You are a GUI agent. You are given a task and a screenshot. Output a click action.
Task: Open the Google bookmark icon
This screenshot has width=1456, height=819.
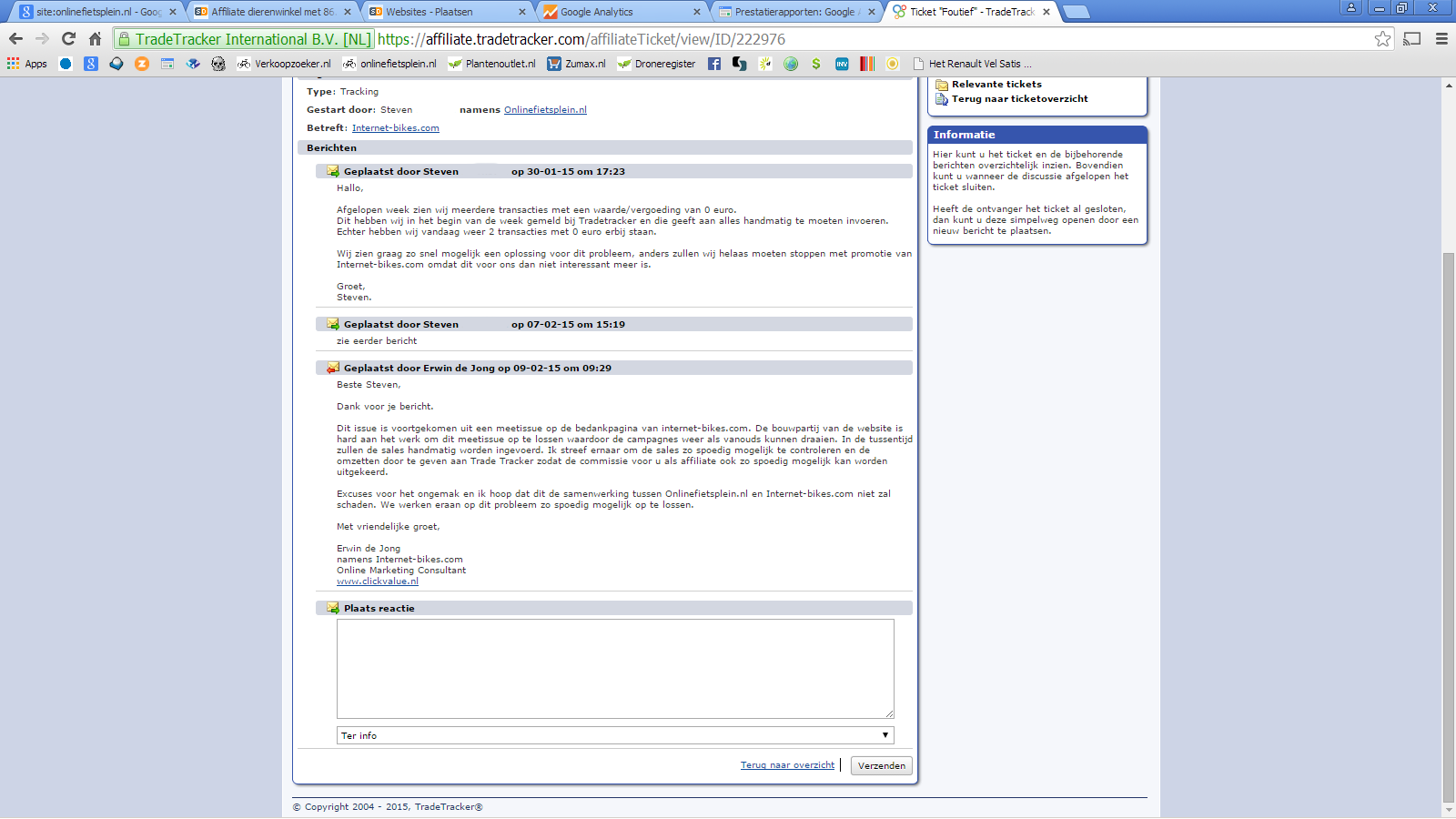point(91,64)
